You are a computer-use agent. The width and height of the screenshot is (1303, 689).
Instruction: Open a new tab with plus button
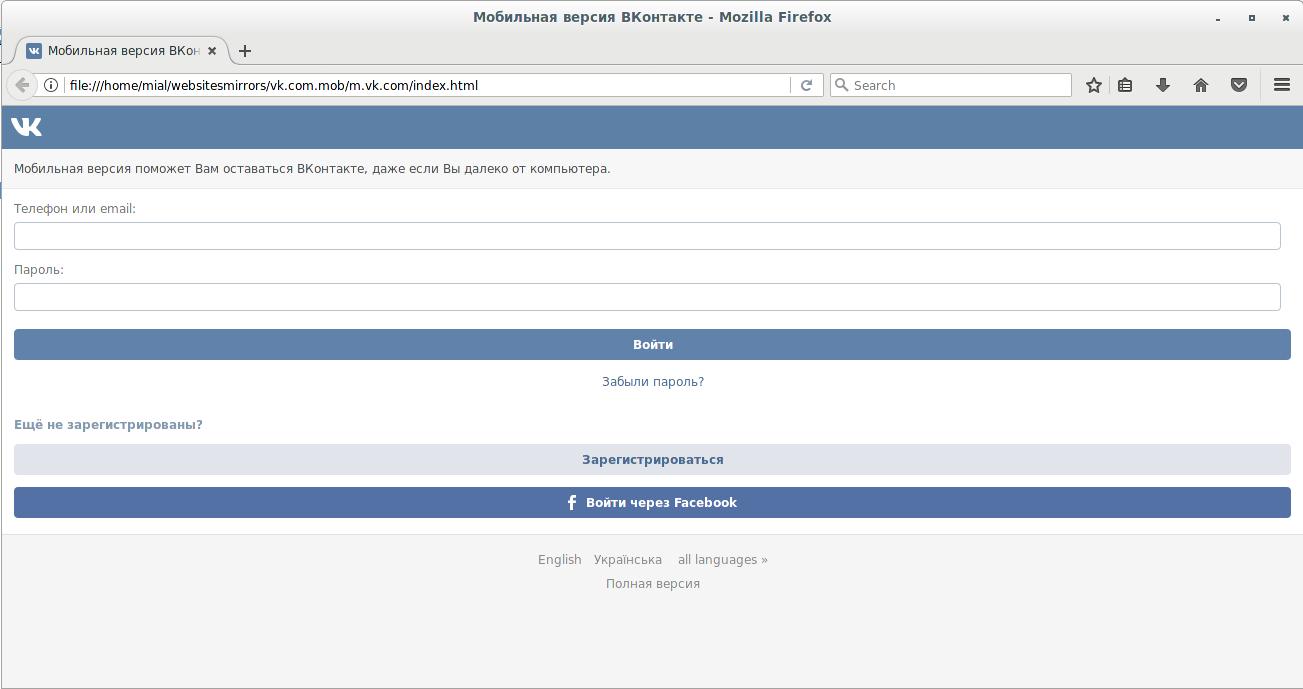click(x=245, y=51)
